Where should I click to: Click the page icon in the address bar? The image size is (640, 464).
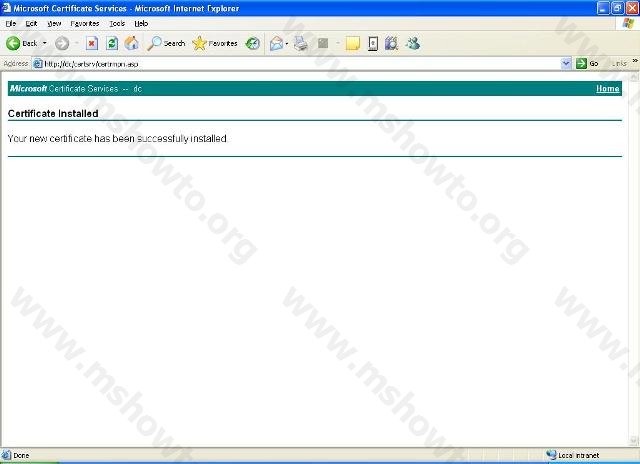point(38,64)
